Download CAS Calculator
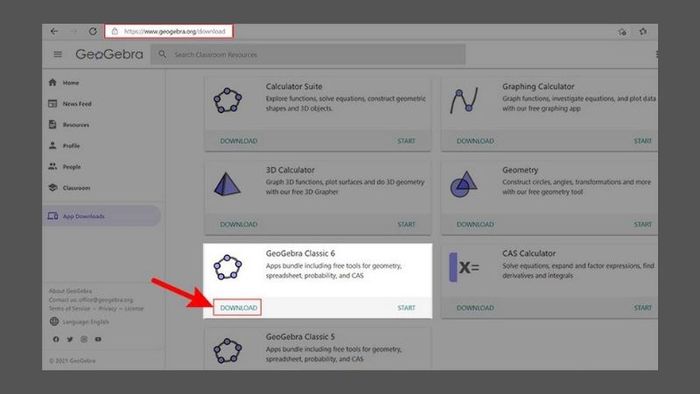 475,308
